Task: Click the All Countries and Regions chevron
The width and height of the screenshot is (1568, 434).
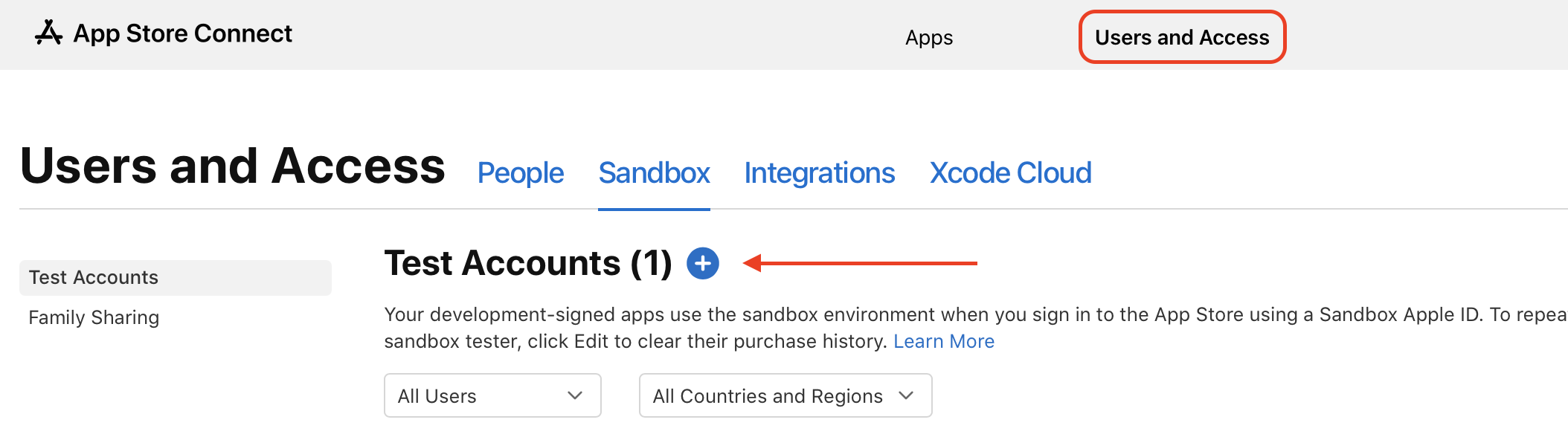Action: (906, 395)
